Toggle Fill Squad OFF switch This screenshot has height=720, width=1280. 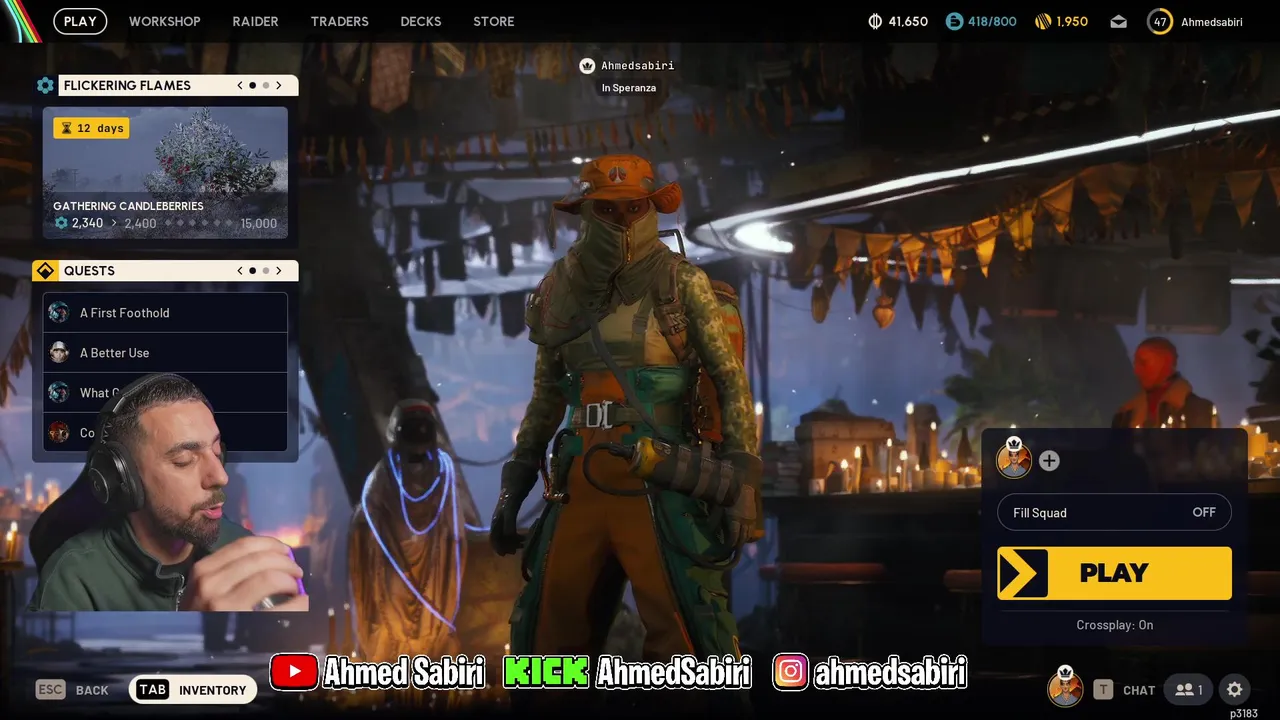point(1114,512)
